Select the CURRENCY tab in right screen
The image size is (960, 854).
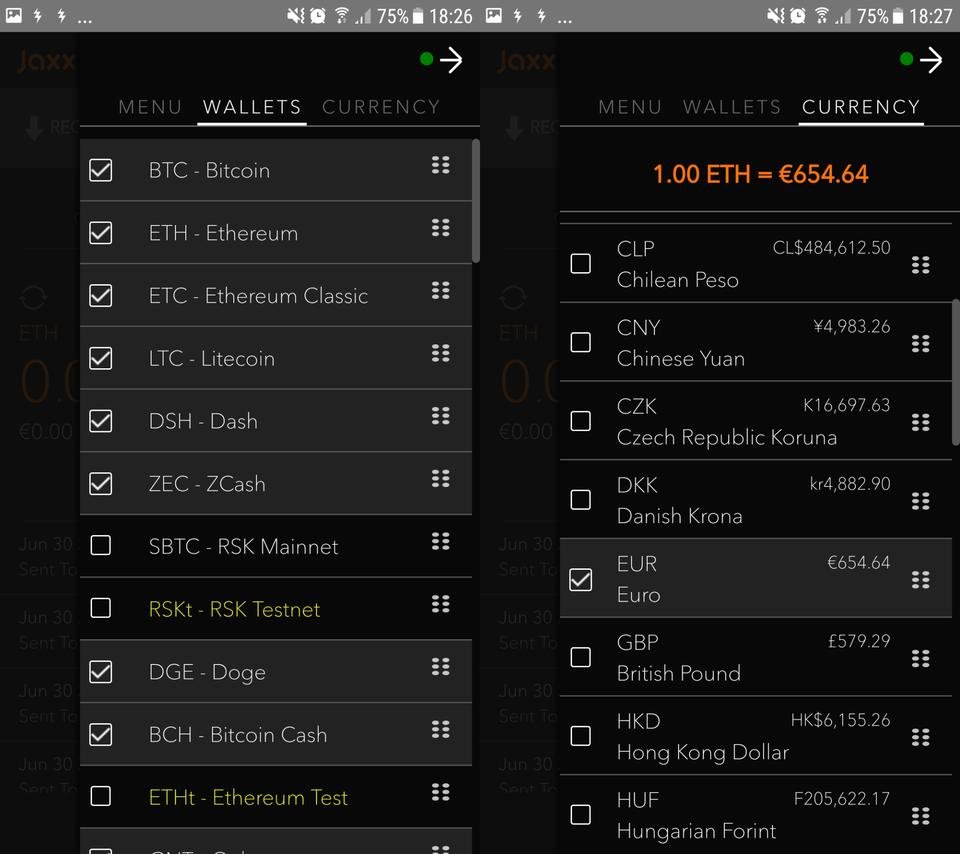(x=861, y=107)
